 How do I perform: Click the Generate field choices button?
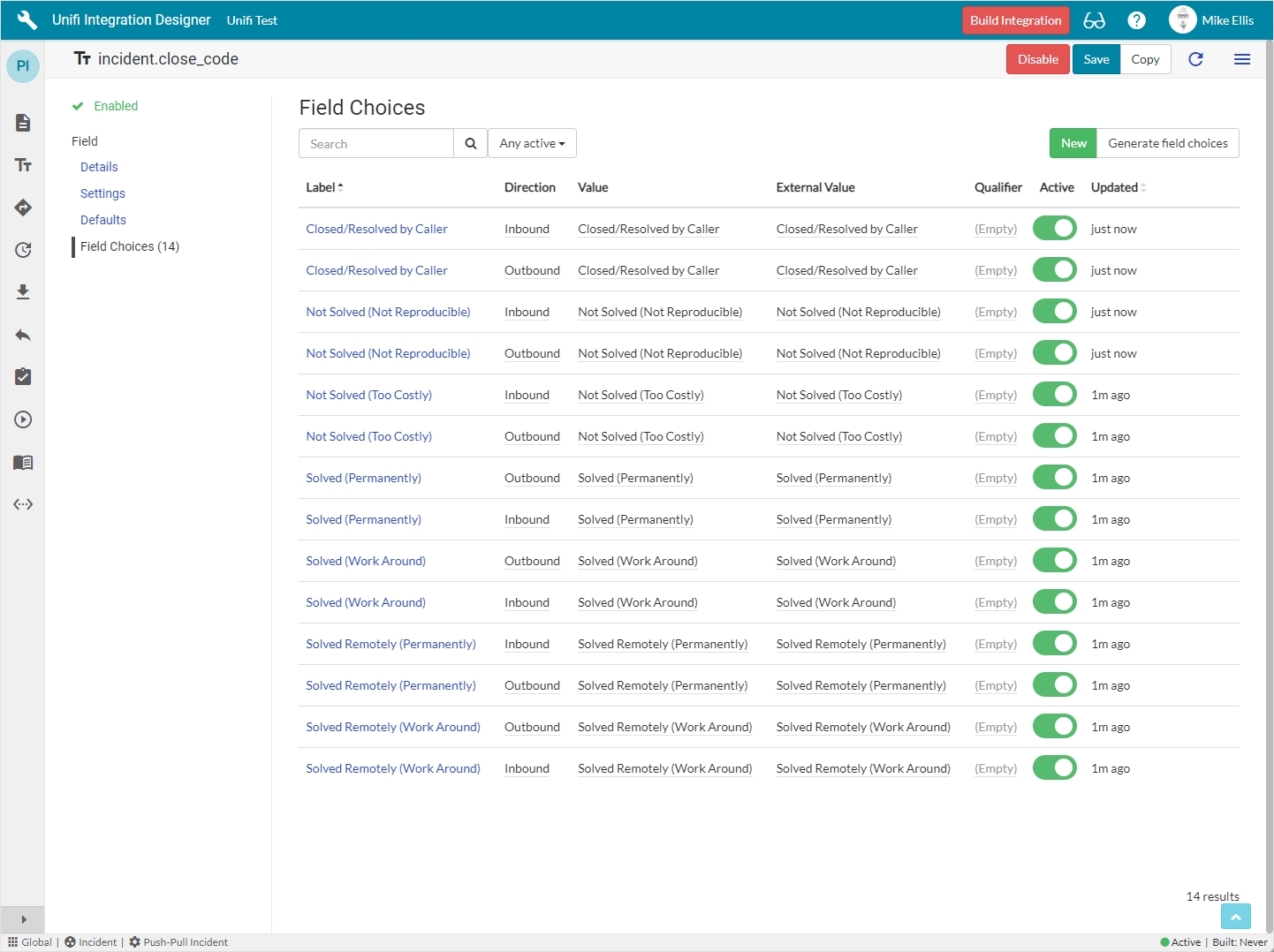coord(1167,143)
